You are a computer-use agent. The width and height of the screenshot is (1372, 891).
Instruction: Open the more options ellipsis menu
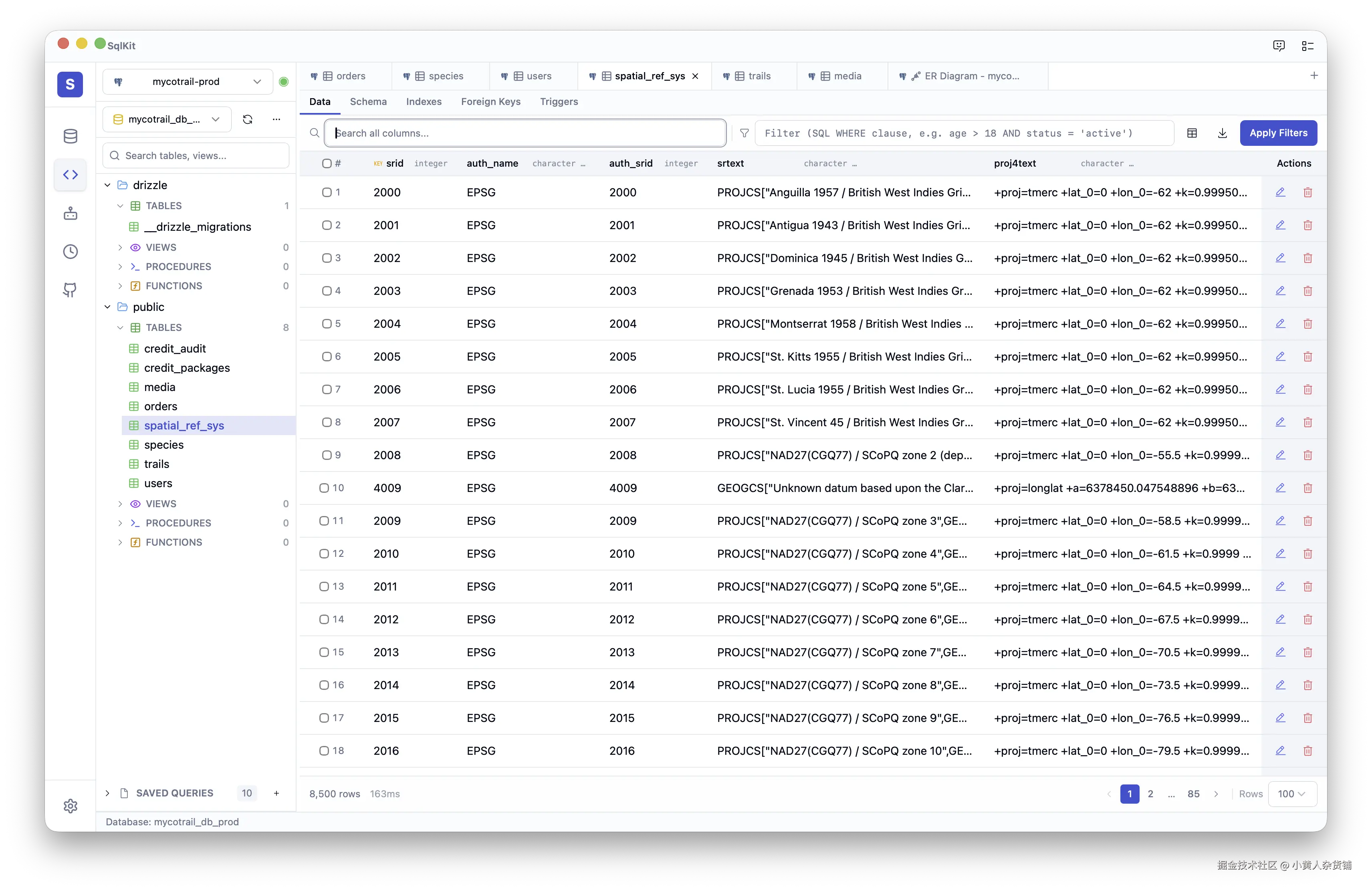(x=276, y=119)
